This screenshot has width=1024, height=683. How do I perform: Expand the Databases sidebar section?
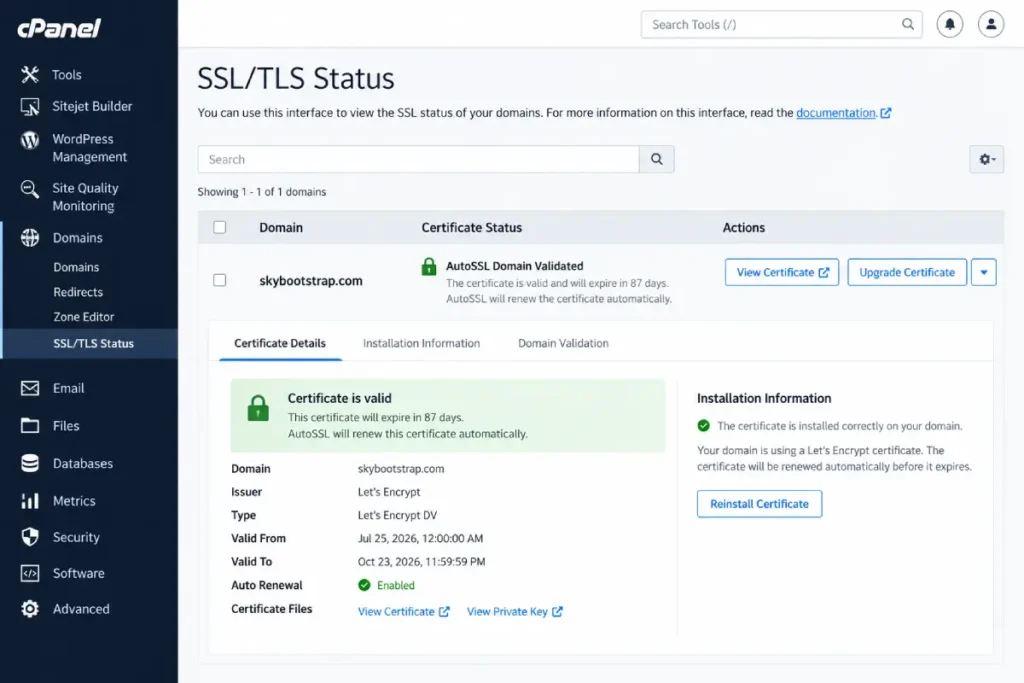tap(83, 464)
